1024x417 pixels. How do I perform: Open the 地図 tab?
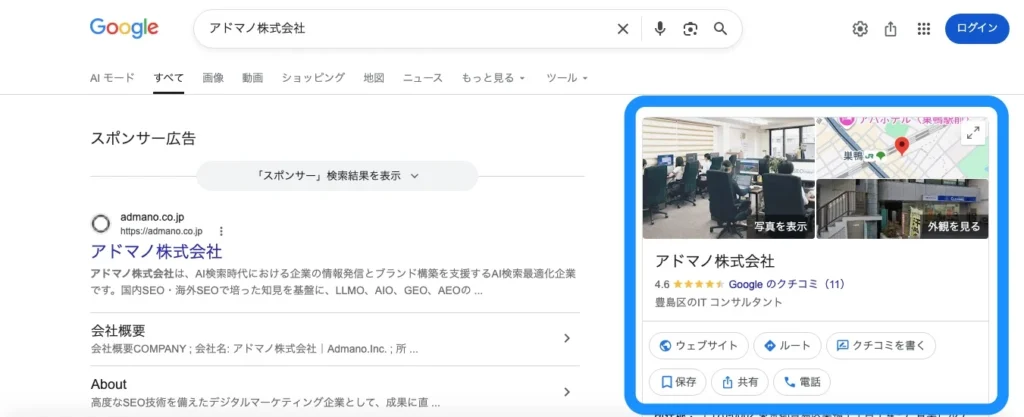374,78
